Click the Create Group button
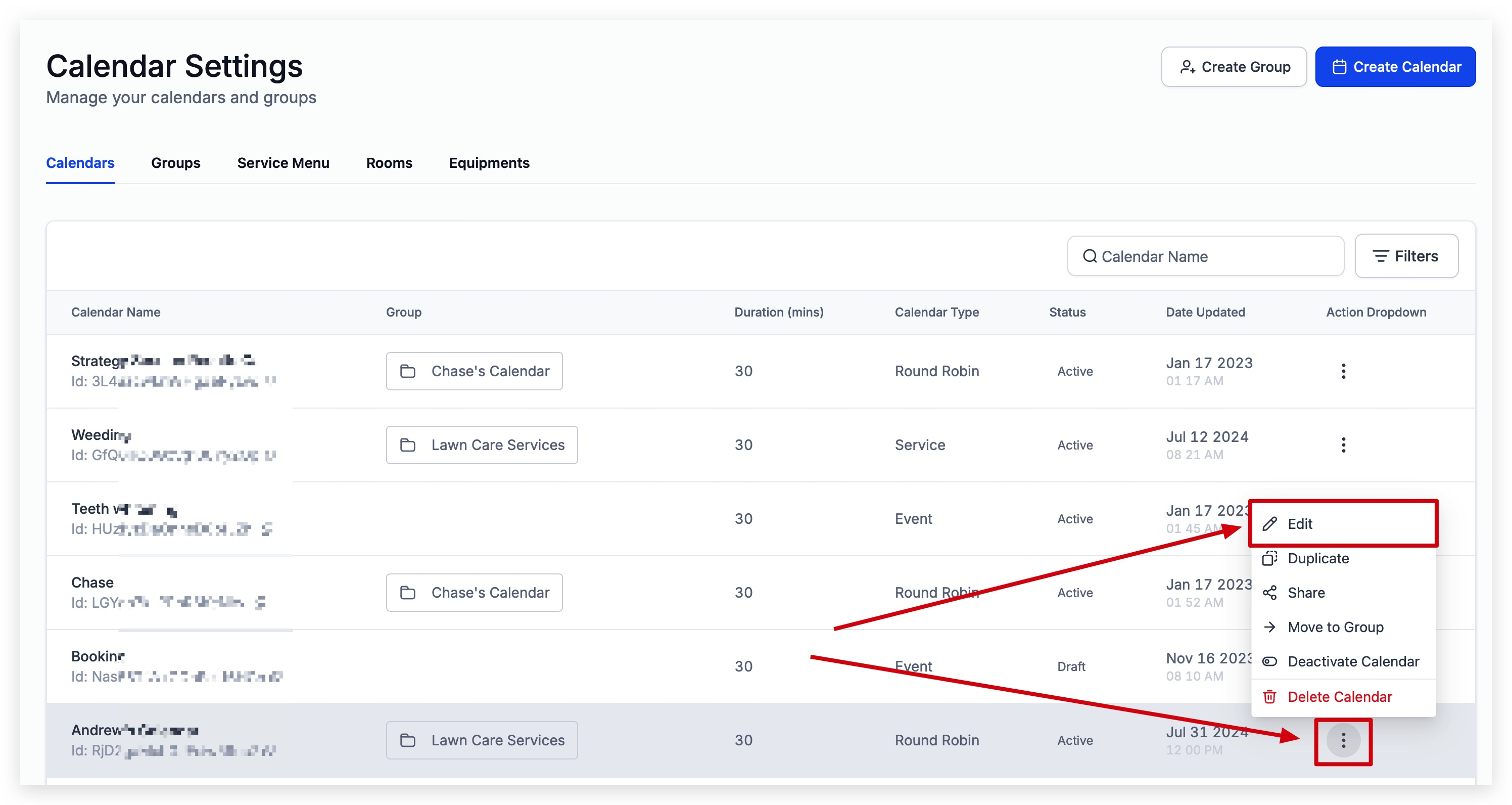The width and height of the screenshot is (1512, 805). click(x=1234, y=67)
